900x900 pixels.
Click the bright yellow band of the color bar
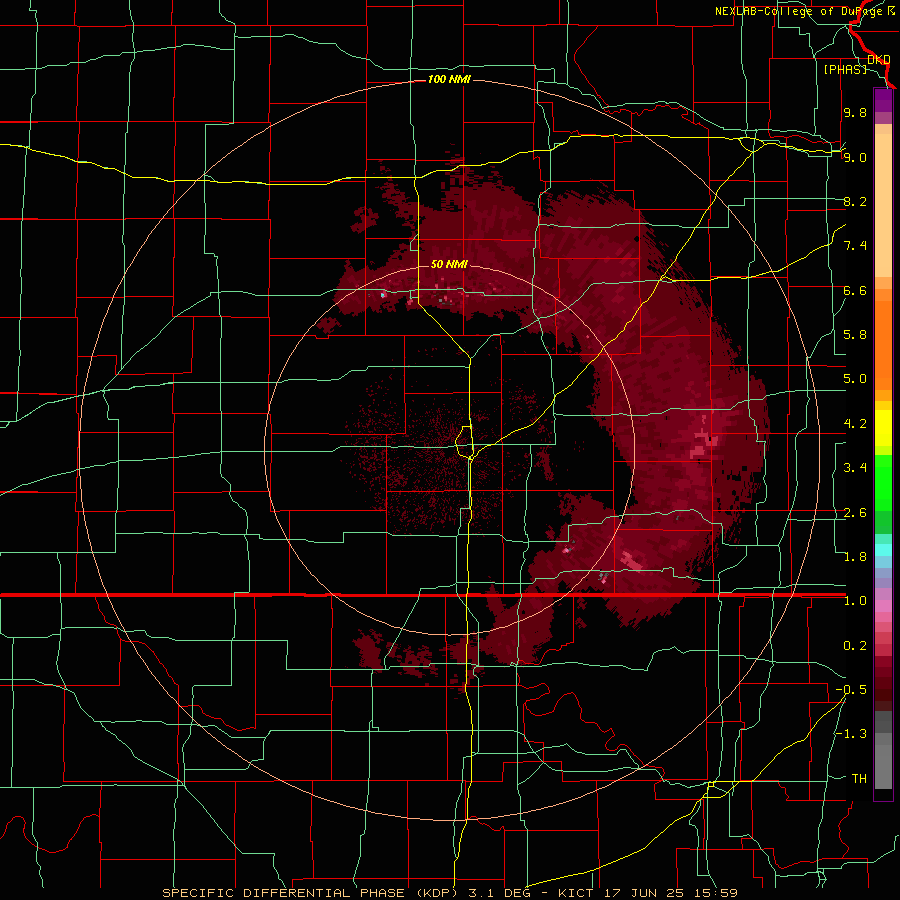click(883, 428)
